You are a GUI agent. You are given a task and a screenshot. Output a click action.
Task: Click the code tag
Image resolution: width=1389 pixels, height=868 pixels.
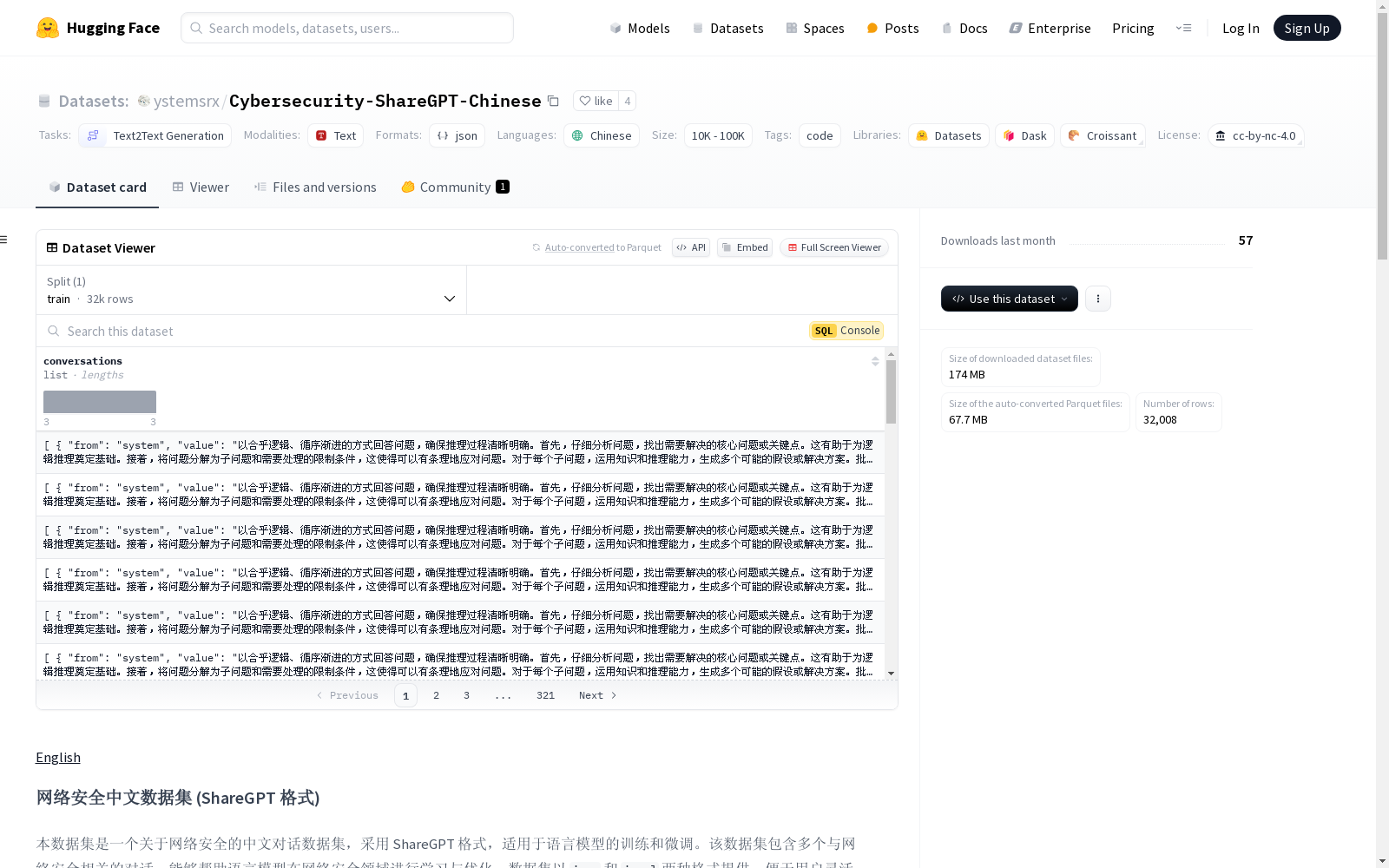pos(820,135)
